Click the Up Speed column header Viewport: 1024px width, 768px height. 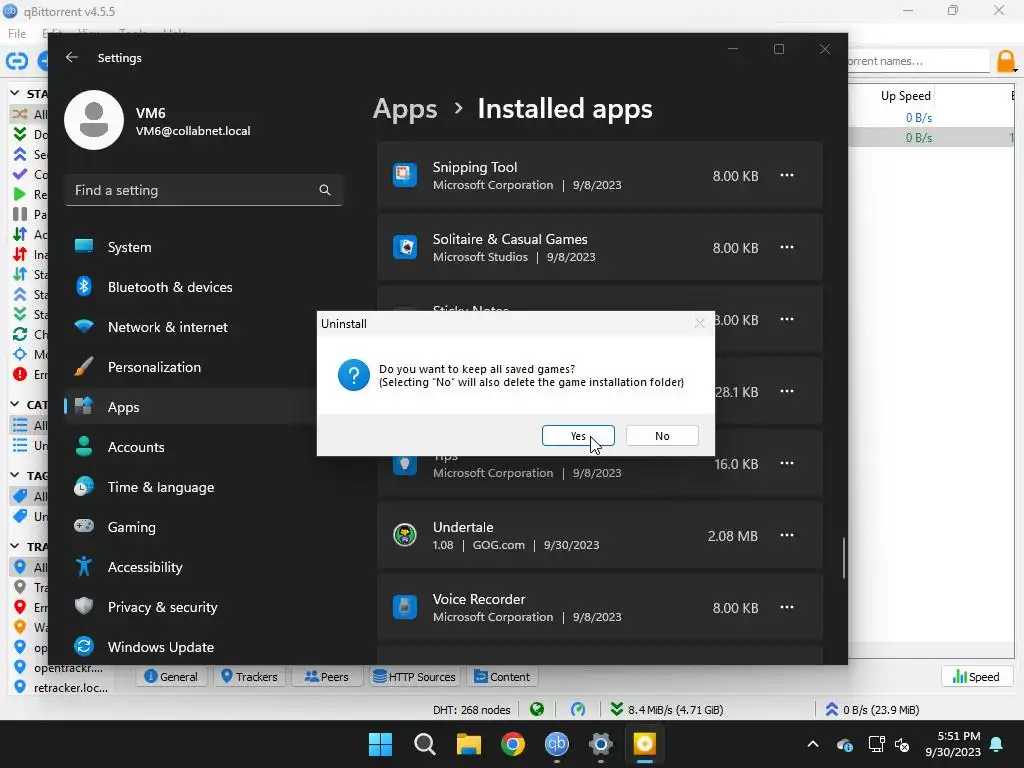(905, 96)
